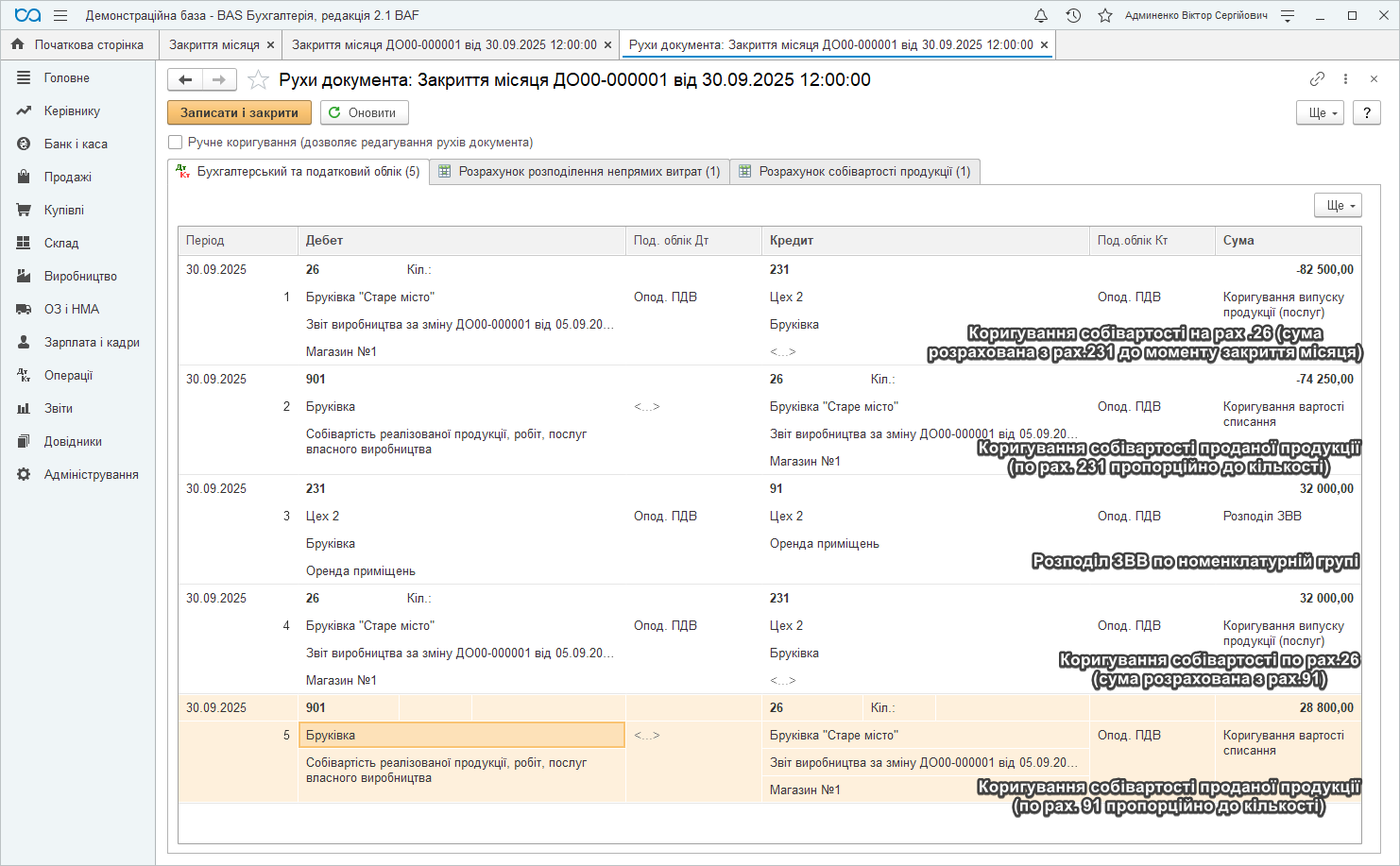Viewport: 1400px width, 866px height.
Task: Enable the Ручне коригування checkbox
Action: click(x=175, y=143)
